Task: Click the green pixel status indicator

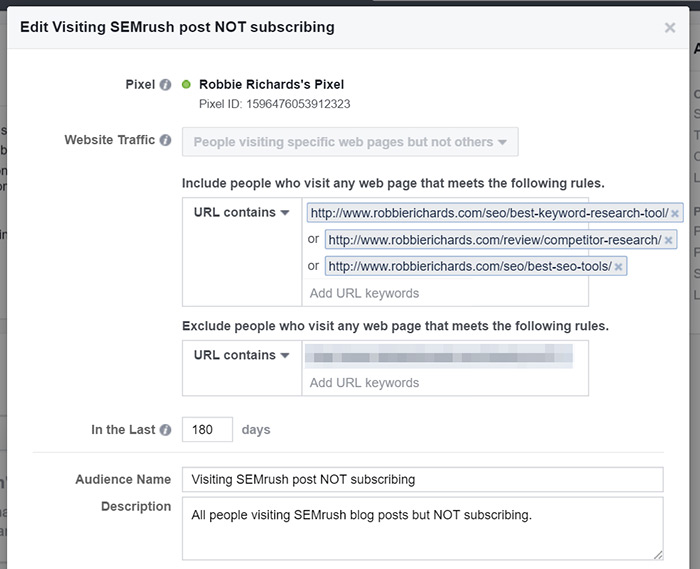Action: [187, 85]
